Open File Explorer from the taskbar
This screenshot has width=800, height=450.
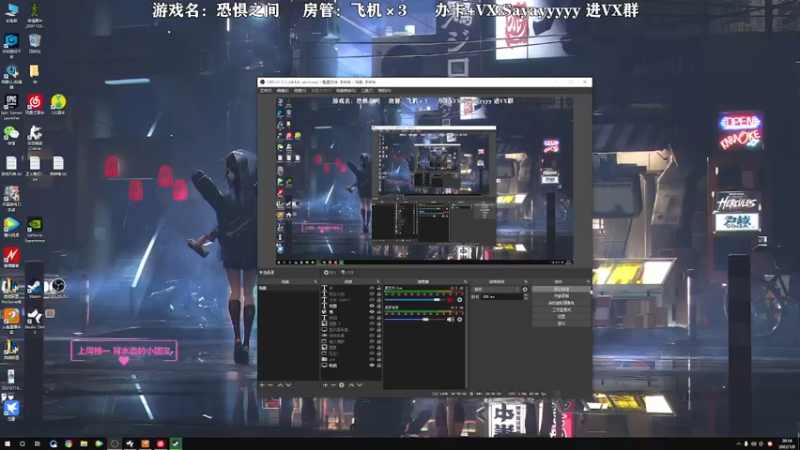84,444
